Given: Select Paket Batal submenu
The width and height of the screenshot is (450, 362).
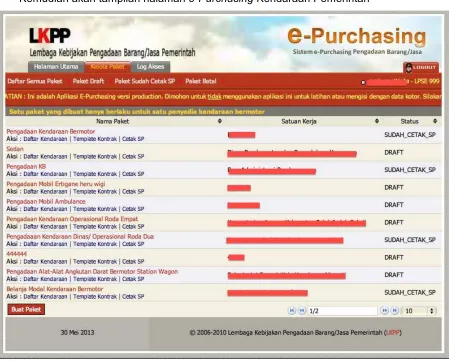Looking at the screenshot, I should click(x=201, y=81).
